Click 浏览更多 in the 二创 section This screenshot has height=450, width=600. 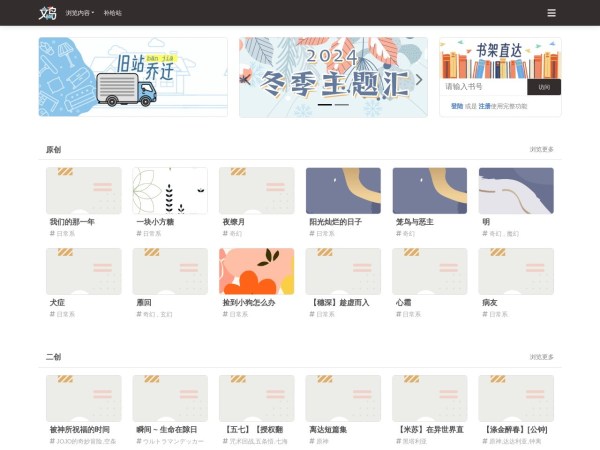[x=541, y=356]
